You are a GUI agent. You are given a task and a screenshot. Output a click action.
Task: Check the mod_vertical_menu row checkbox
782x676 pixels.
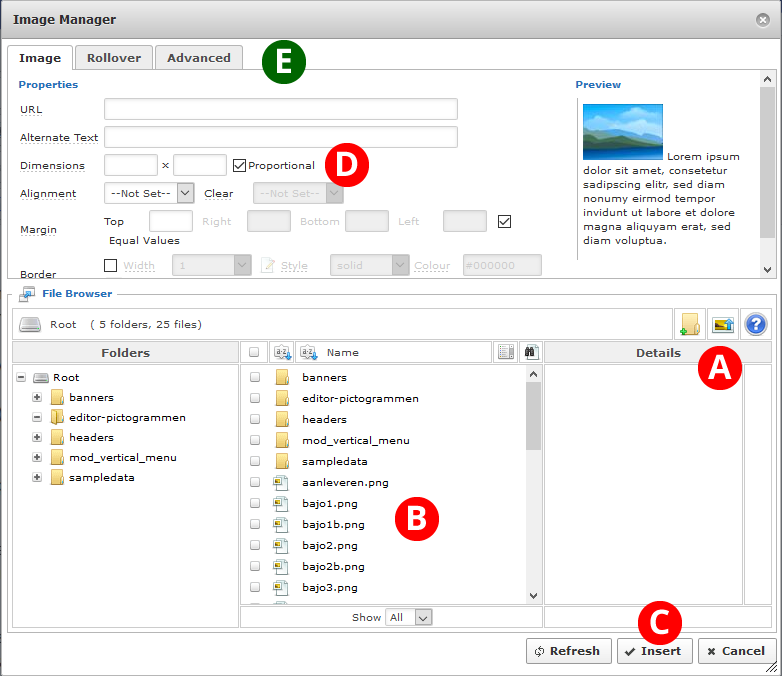(254, 440)
